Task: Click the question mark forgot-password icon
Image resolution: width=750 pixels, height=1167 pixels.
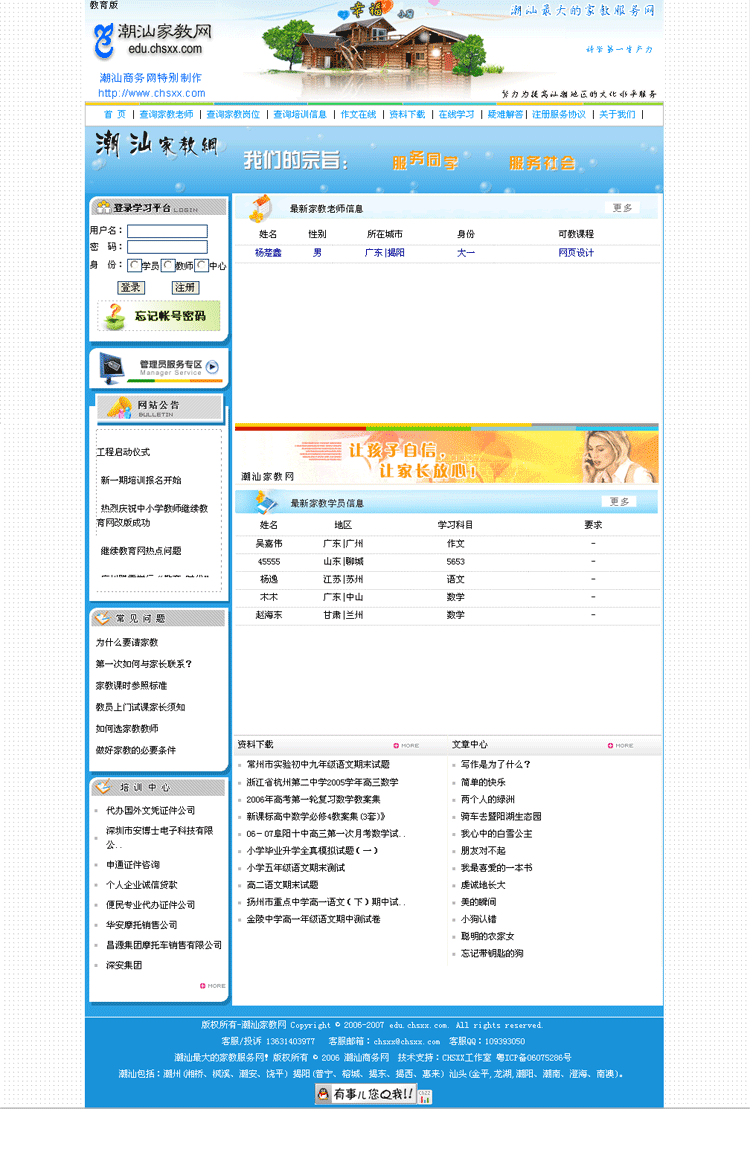Action: coord(116,316)
